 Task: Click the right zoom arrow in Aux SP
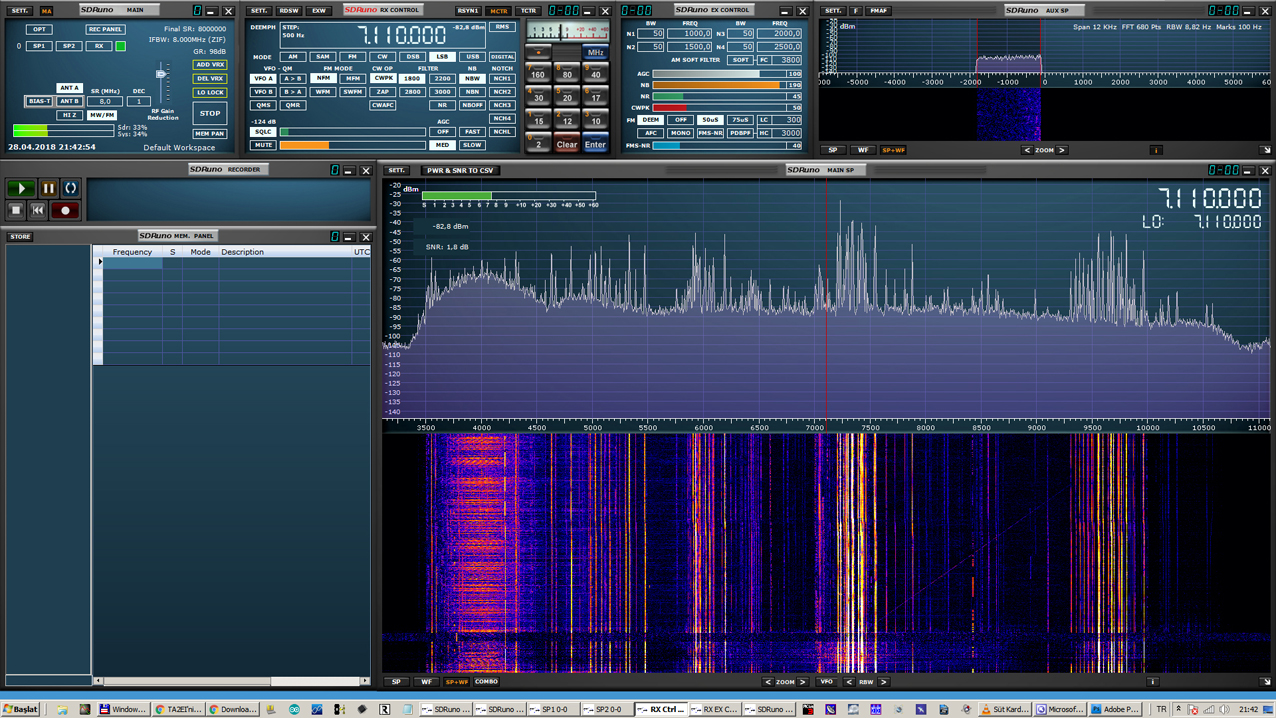point(1062,150)
